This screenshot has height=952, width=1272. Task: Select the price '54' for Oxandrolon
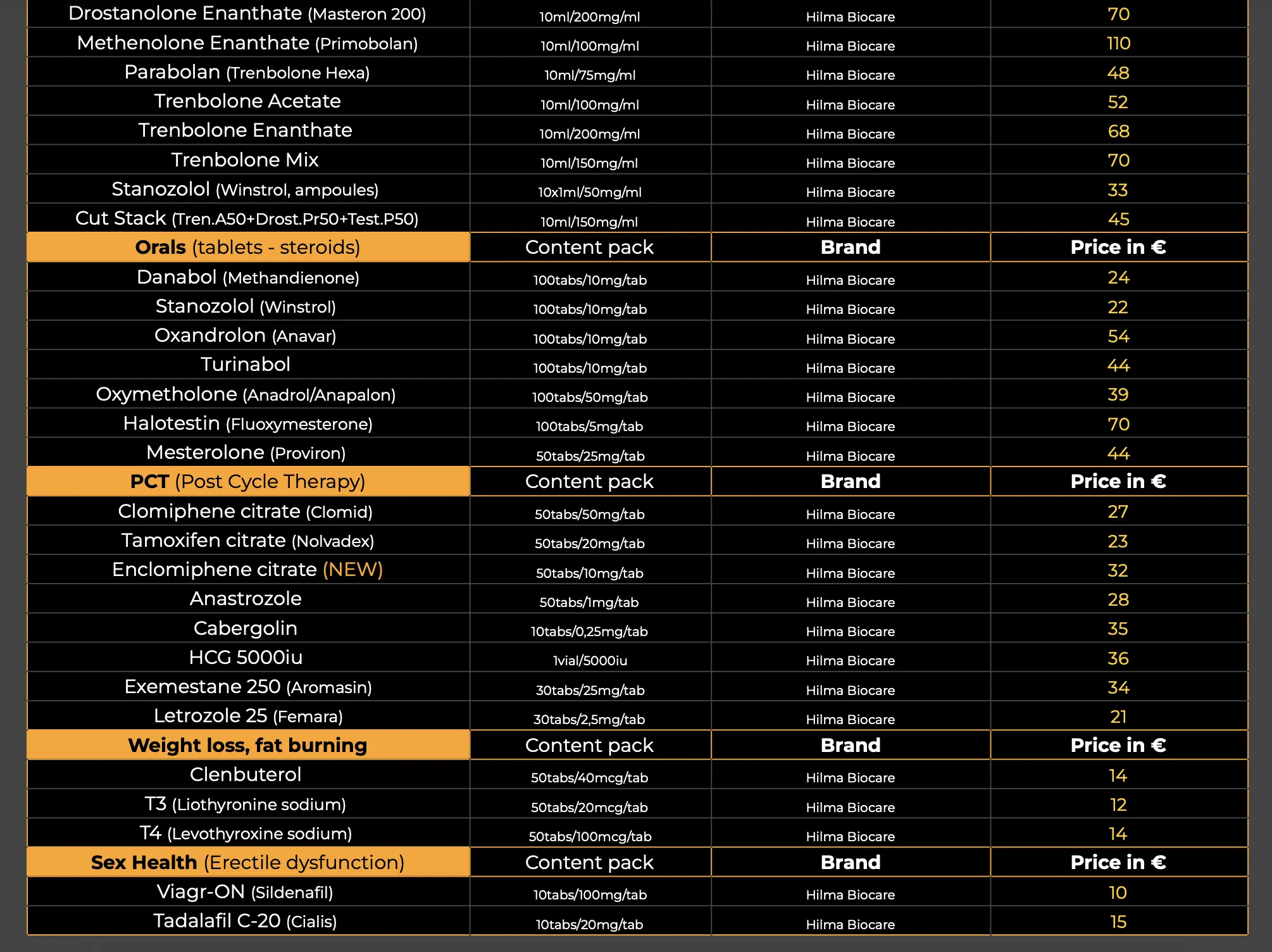[1118, 336]
